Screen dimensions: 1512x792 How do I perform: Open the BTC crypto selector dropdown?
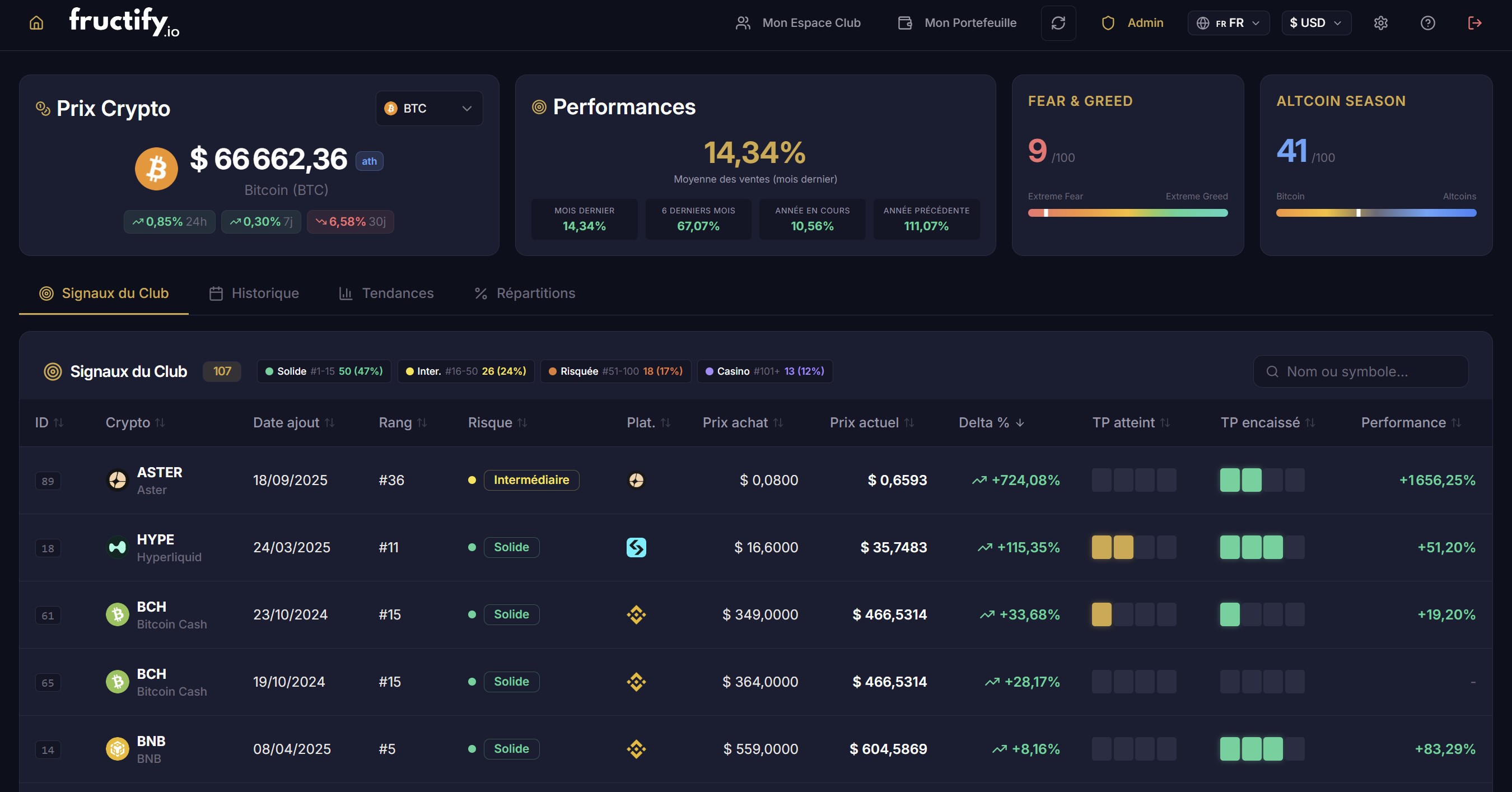pyautogui.click(x=429, y=109)
